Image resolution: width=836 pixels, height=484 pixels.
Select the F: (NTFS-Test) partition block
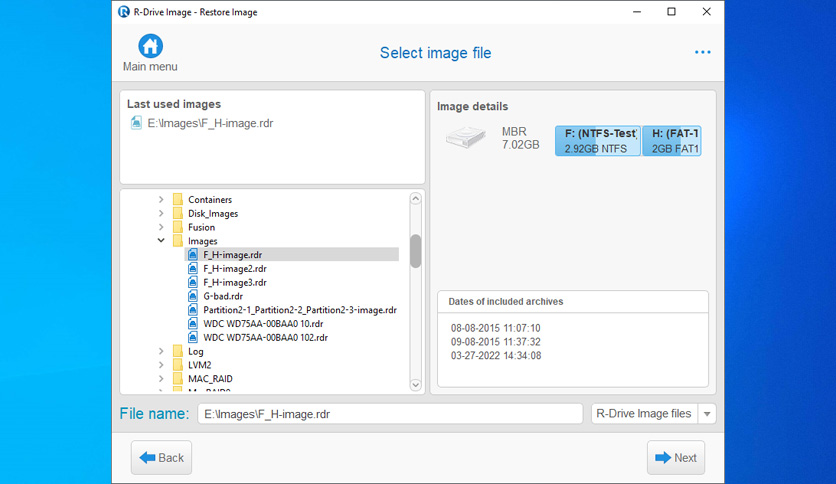598,141
